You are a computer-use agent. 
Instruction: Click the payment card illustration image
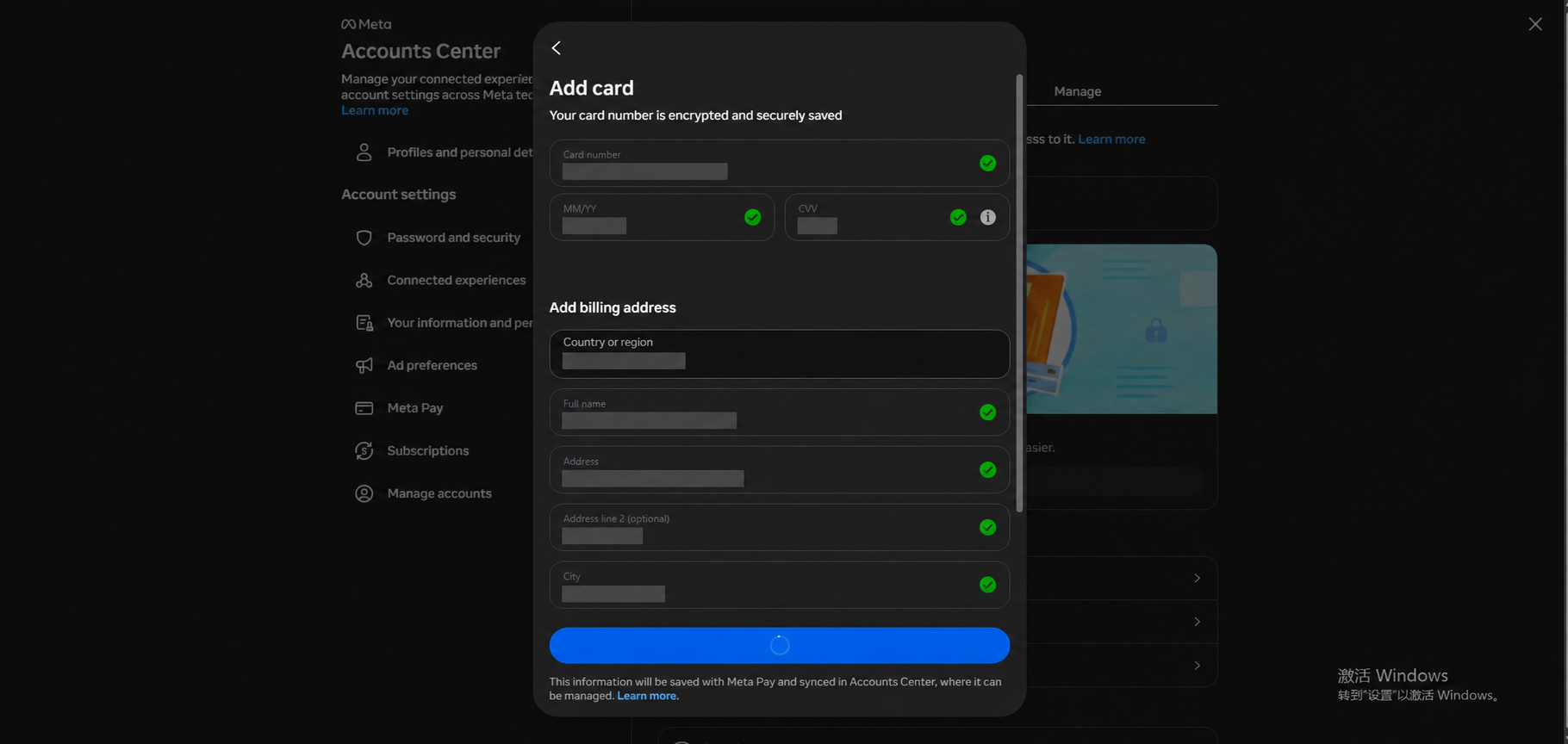[1122, 329]
